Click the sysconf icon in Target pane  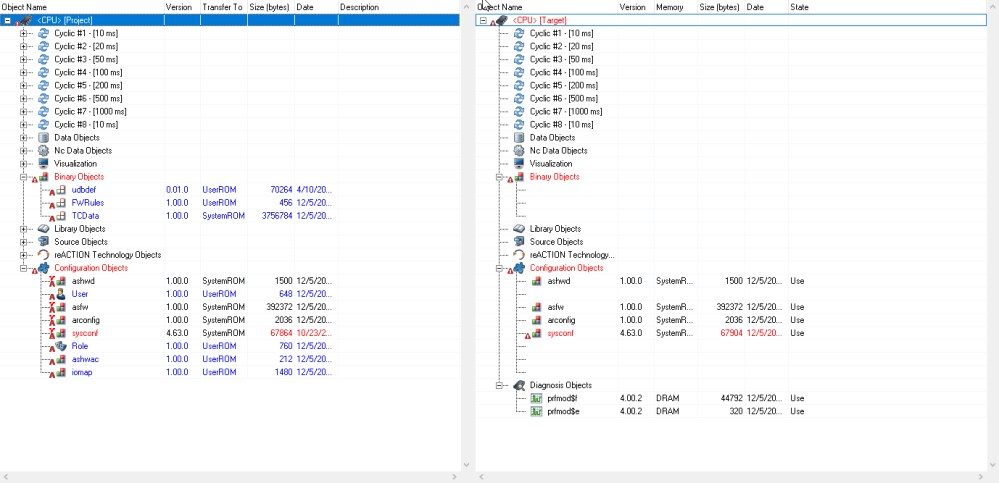point(535,333)
